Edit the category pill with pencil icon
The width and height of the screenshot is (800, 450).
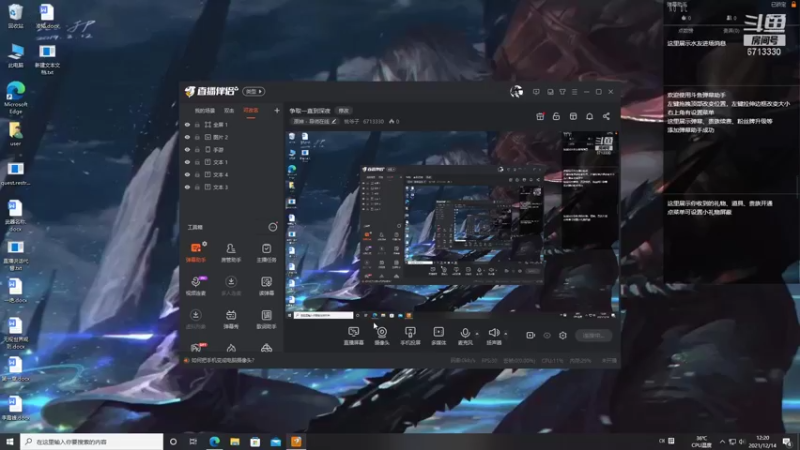point(315,121)
